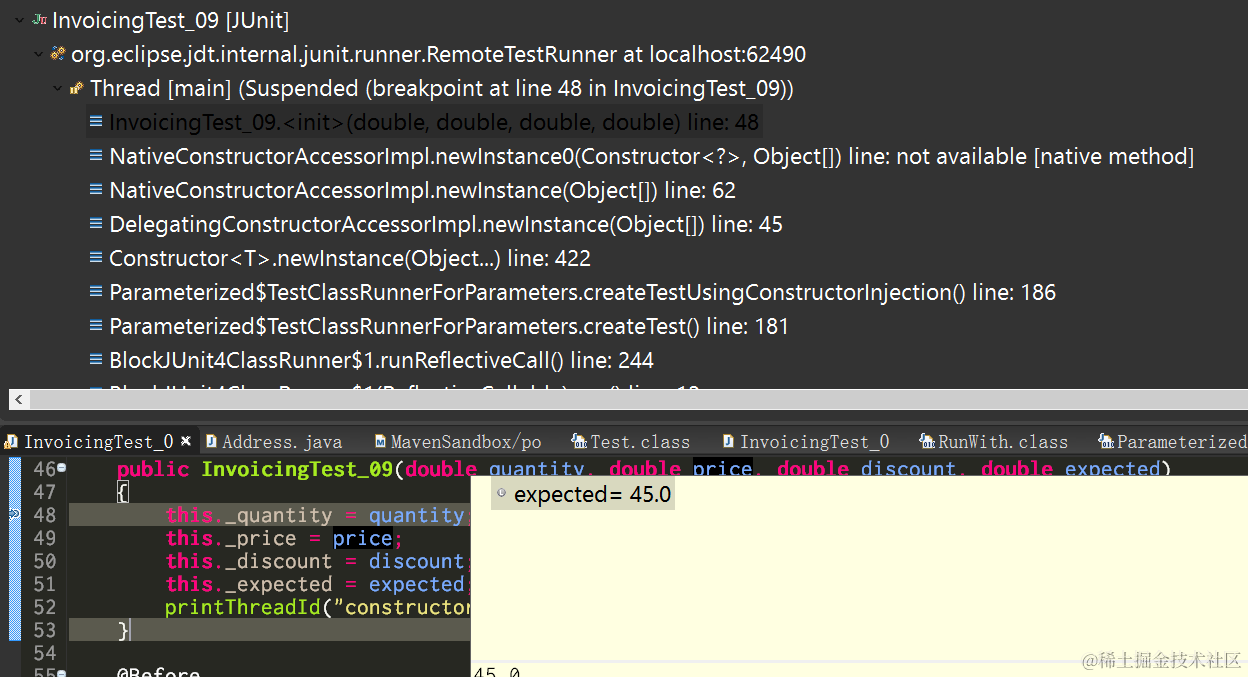Click line number 53 in the ruler
Image resolution: width=1248 pixels, height=677 pixels.
[44, 630]
